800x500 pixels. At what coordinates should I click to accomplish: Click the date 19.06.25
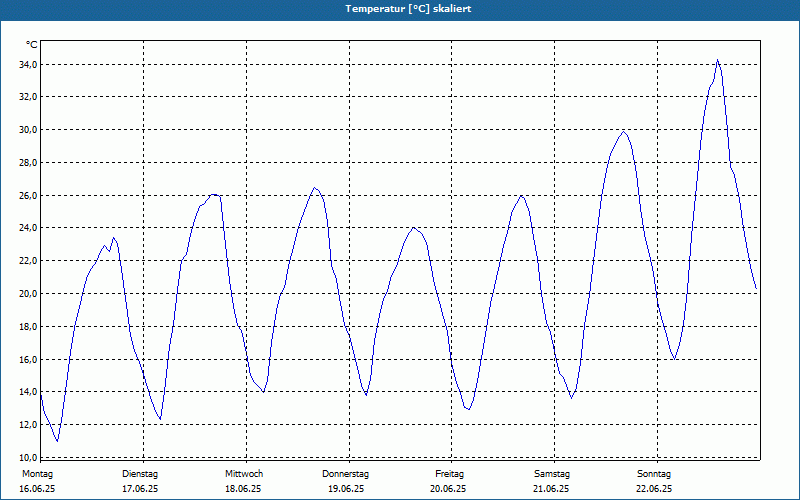346,489
